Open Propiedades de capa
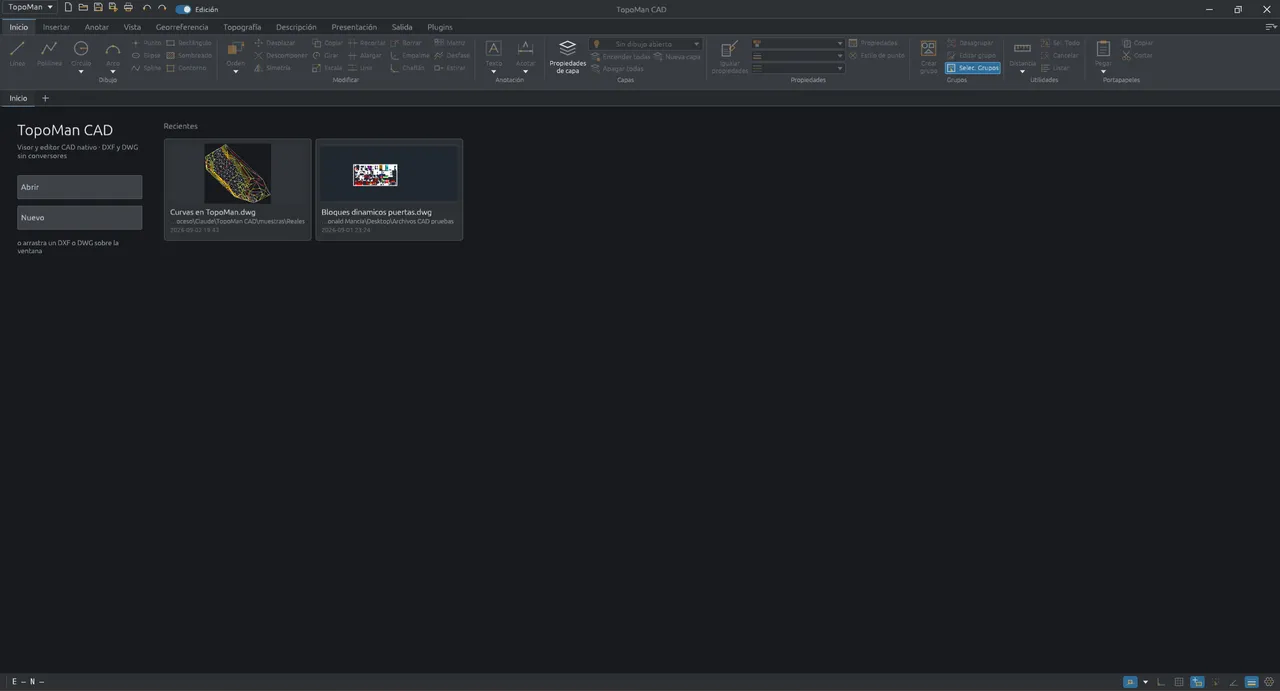 (x=568, y=57)
